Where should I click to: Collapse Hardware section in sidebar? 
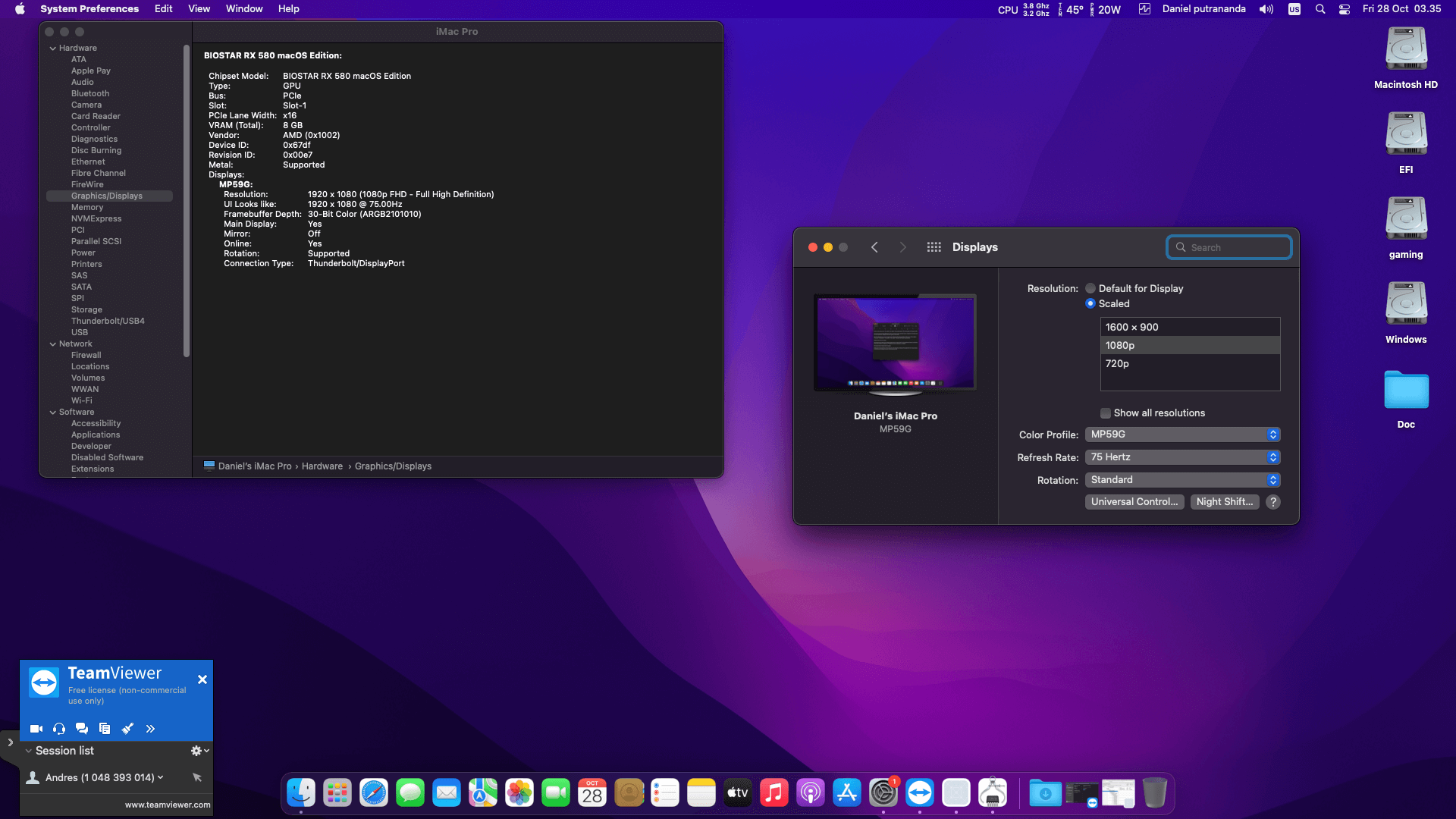(53, 48)
